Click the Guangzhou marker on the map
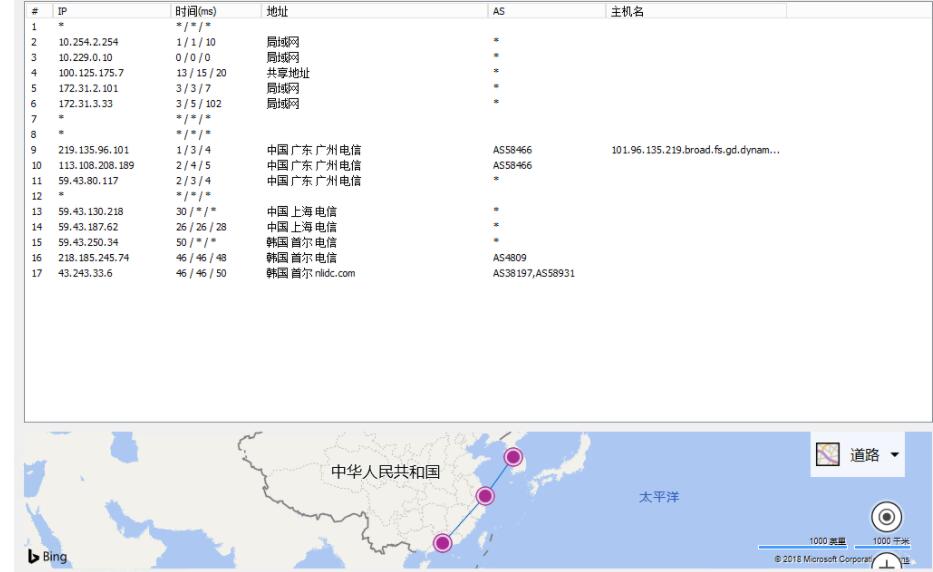 [442, 543]
